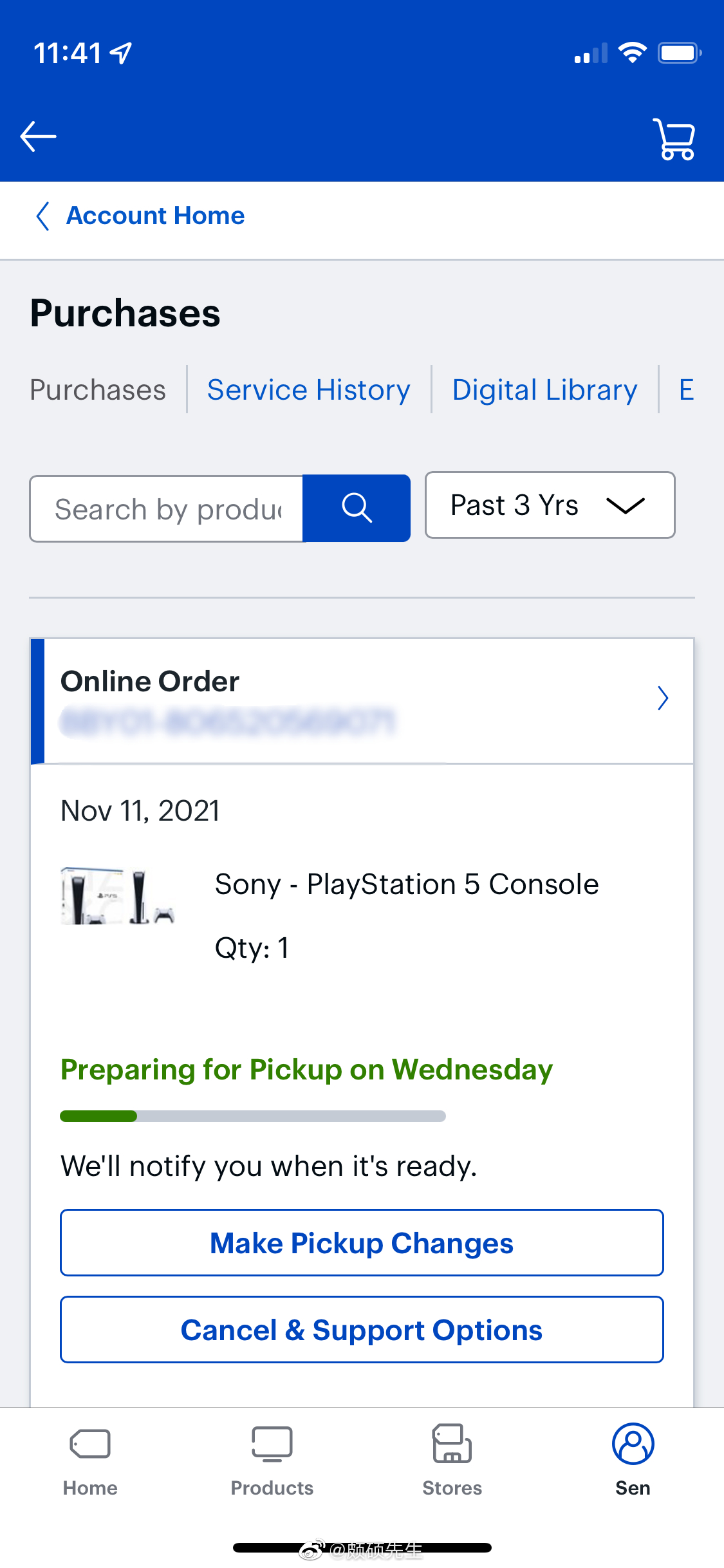This screenshot has height=1568, width=724.
Task: Open Products in bottom navigation
Action: (272, 1444)
